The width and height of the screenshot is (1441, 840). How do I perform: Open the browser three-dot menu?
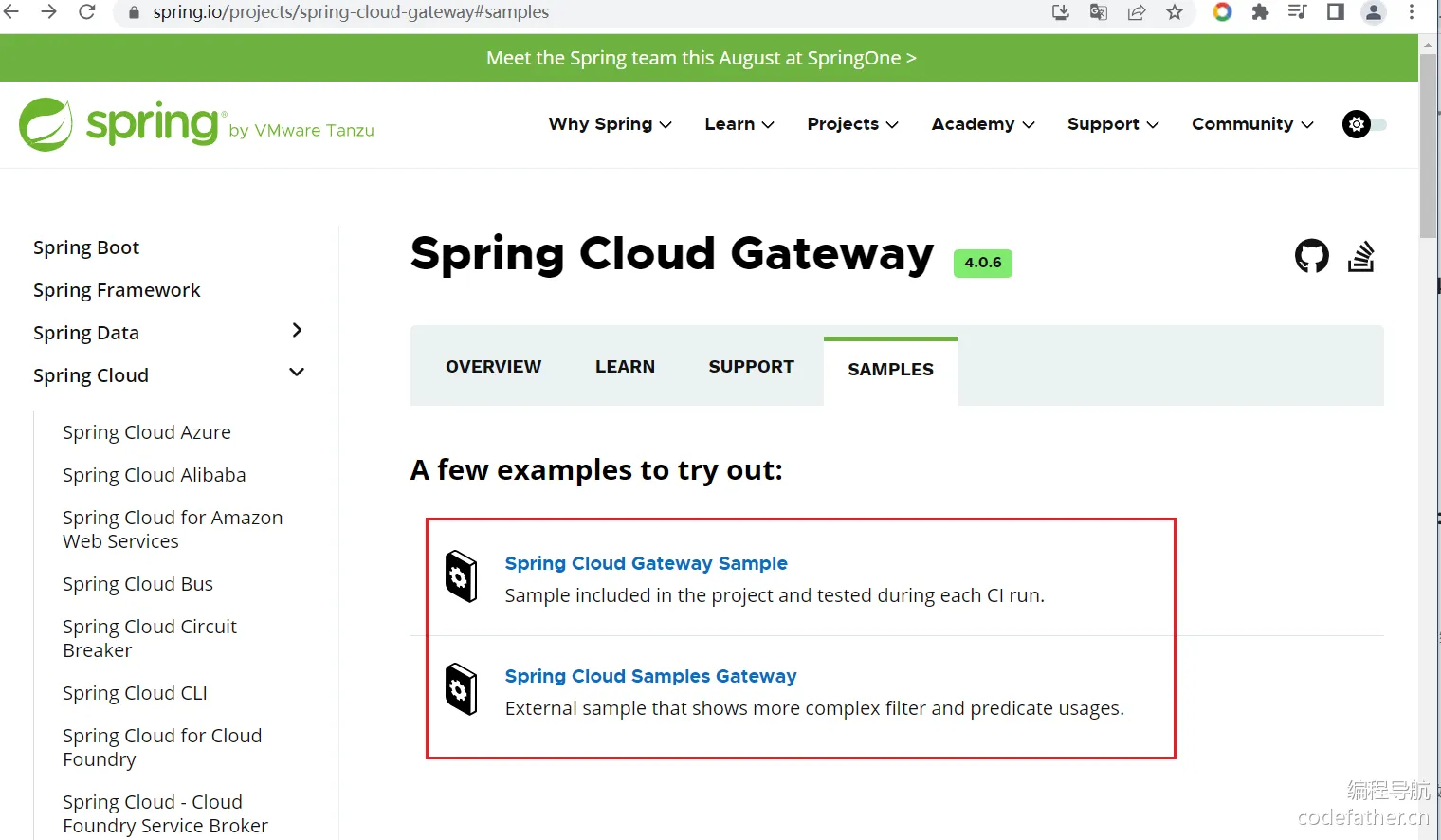1412,12
